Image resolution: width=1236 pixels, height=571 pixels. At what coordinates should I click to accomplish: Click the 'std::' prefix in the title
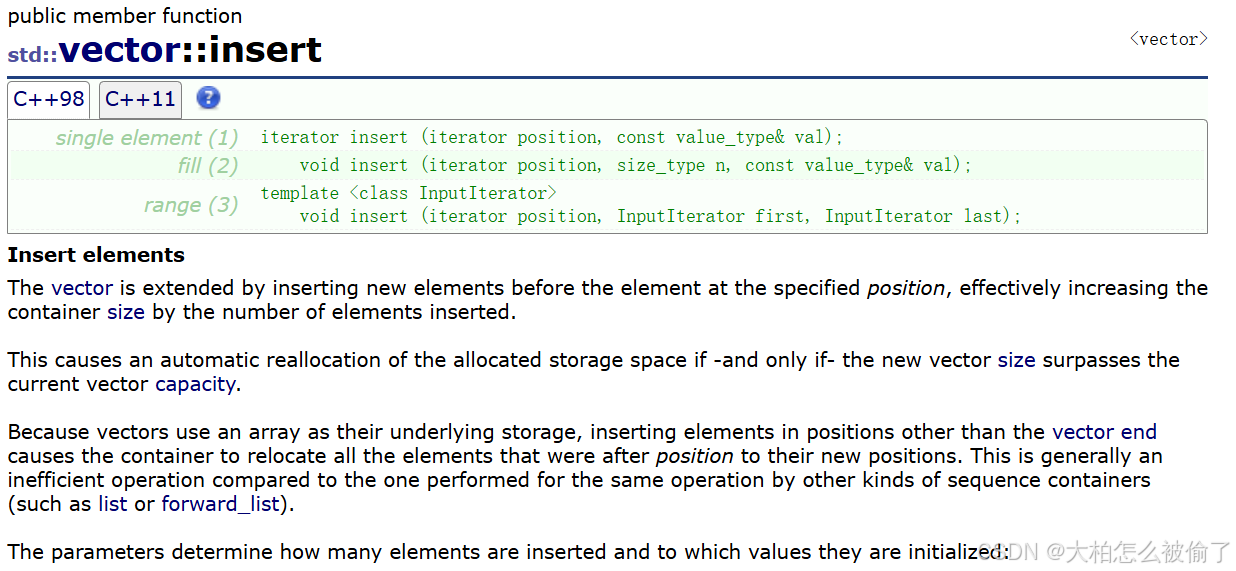click(x=32, y=54)
